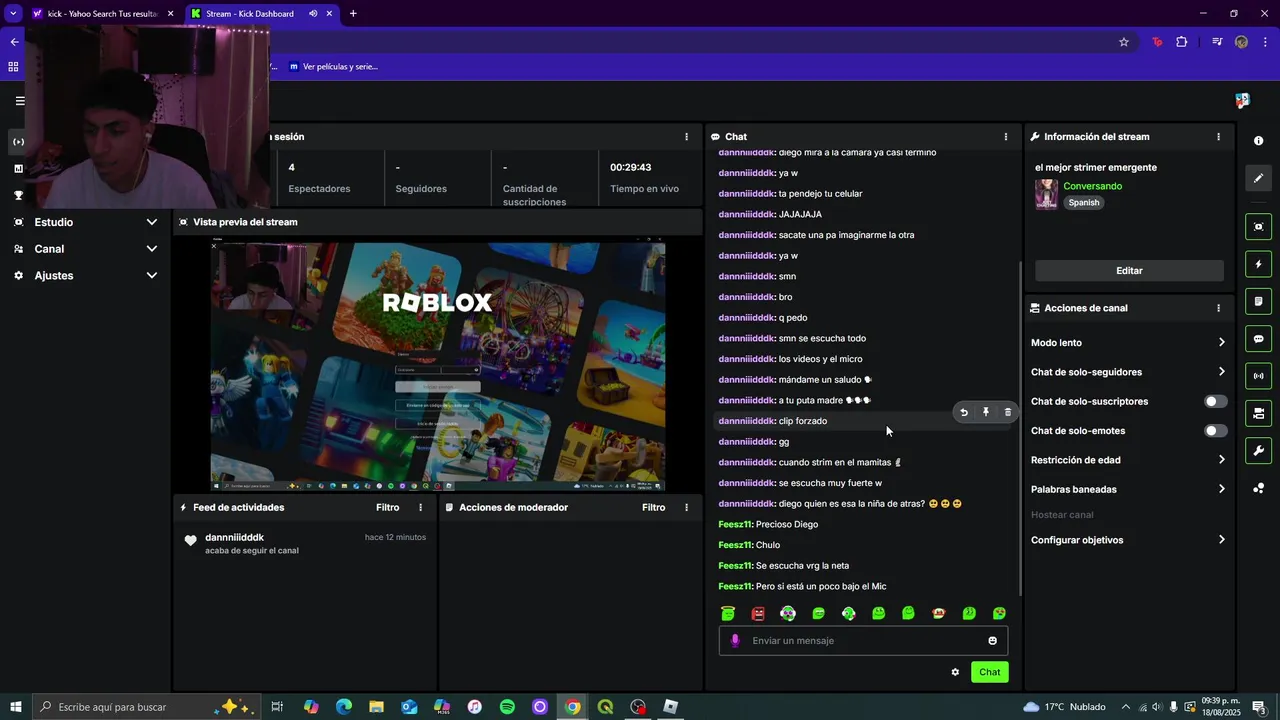
Task: Mute the Kick Dashboard tab audio icon
Action: [313, 14]
